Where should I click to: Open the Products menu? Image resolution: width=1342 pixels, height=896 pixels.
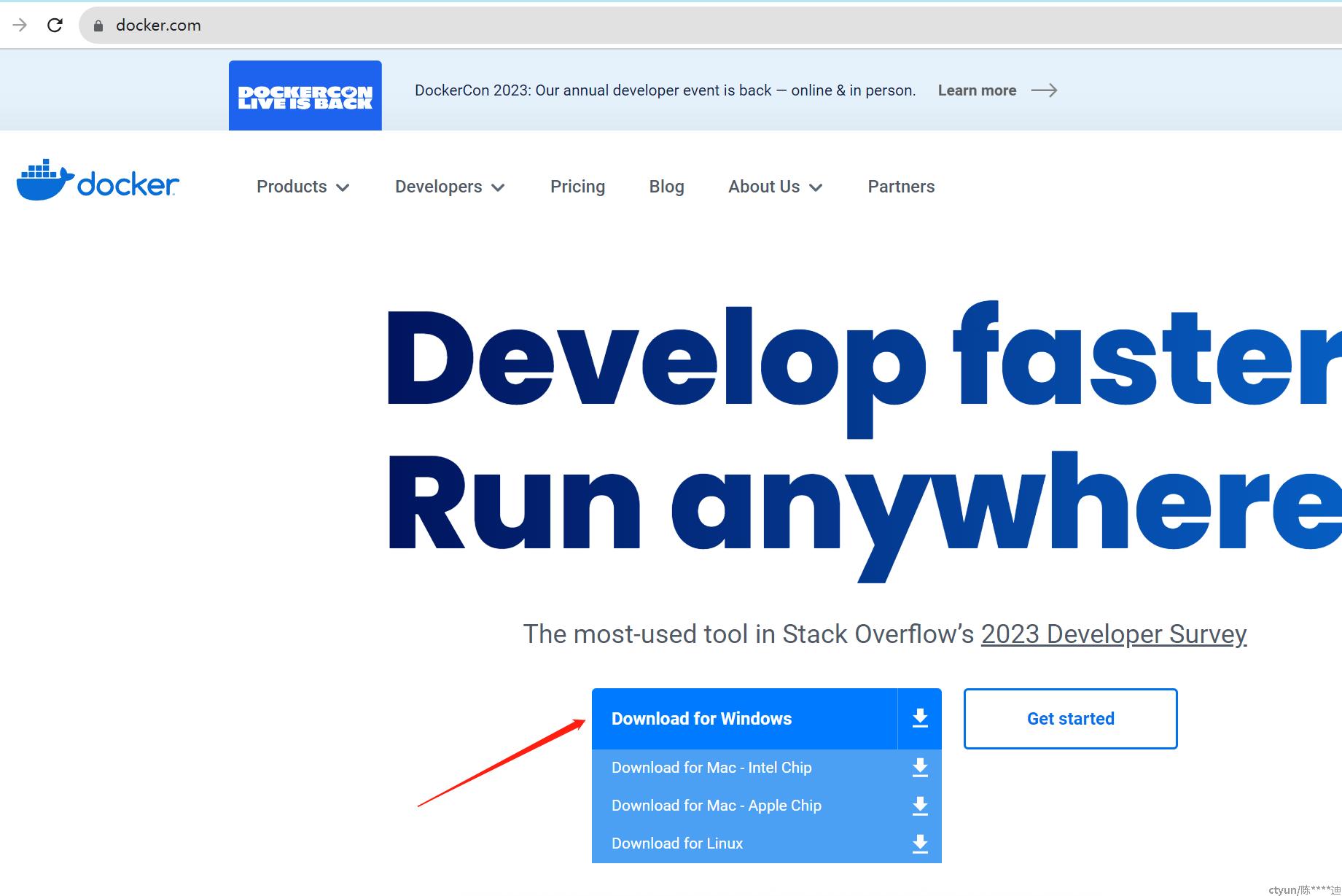coord(292,187)
